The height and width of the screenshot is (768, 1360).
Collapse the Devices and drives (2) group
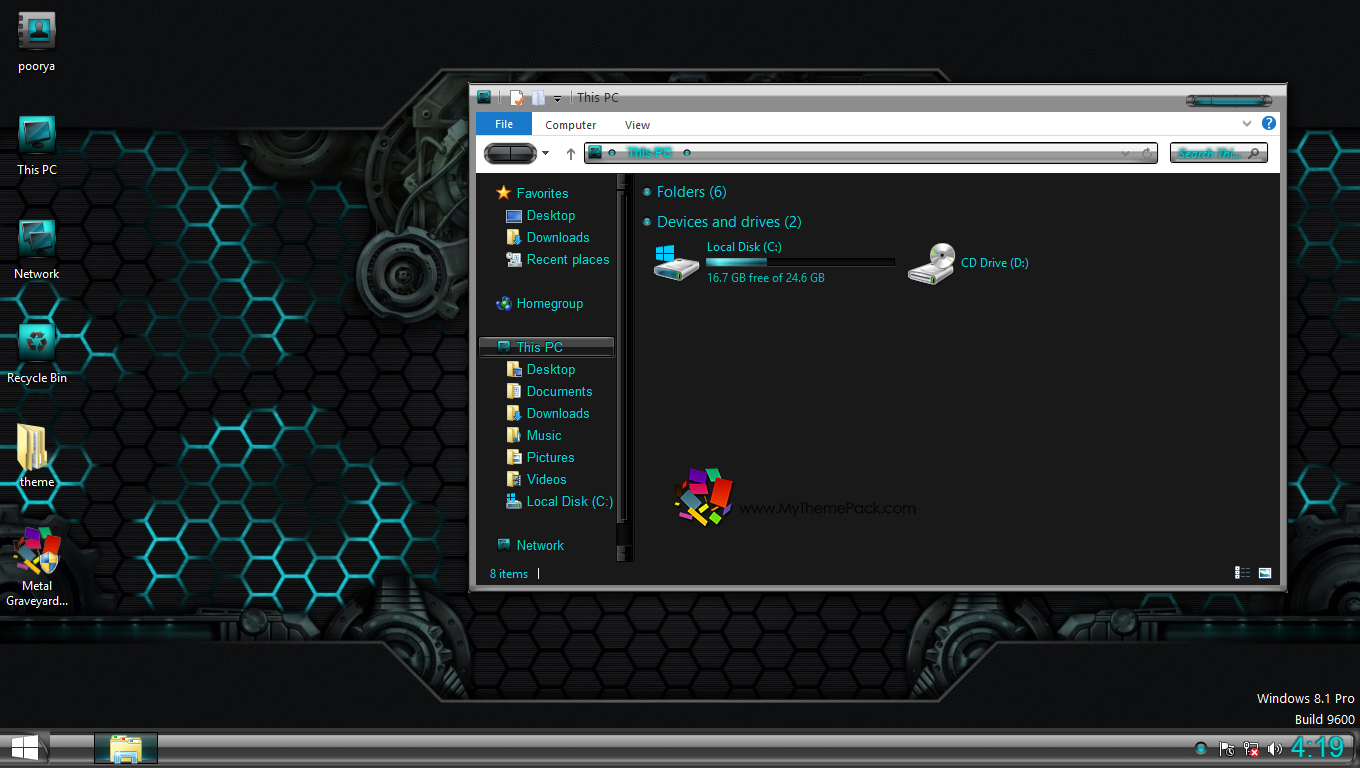647,222
